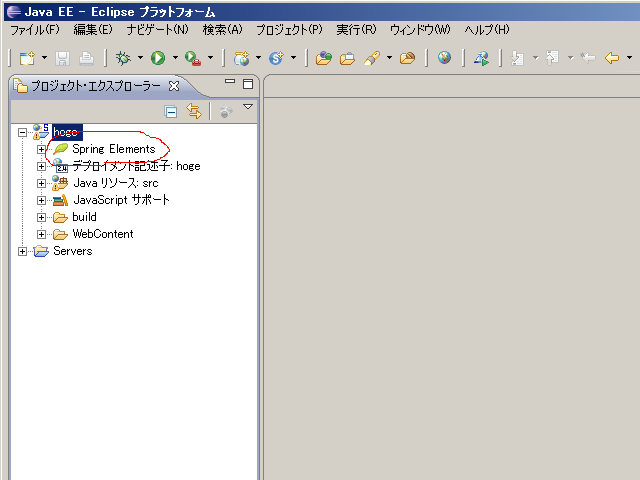Select Java リソース: src item
The image size is (640, 480).
click(x=116, y=183)
